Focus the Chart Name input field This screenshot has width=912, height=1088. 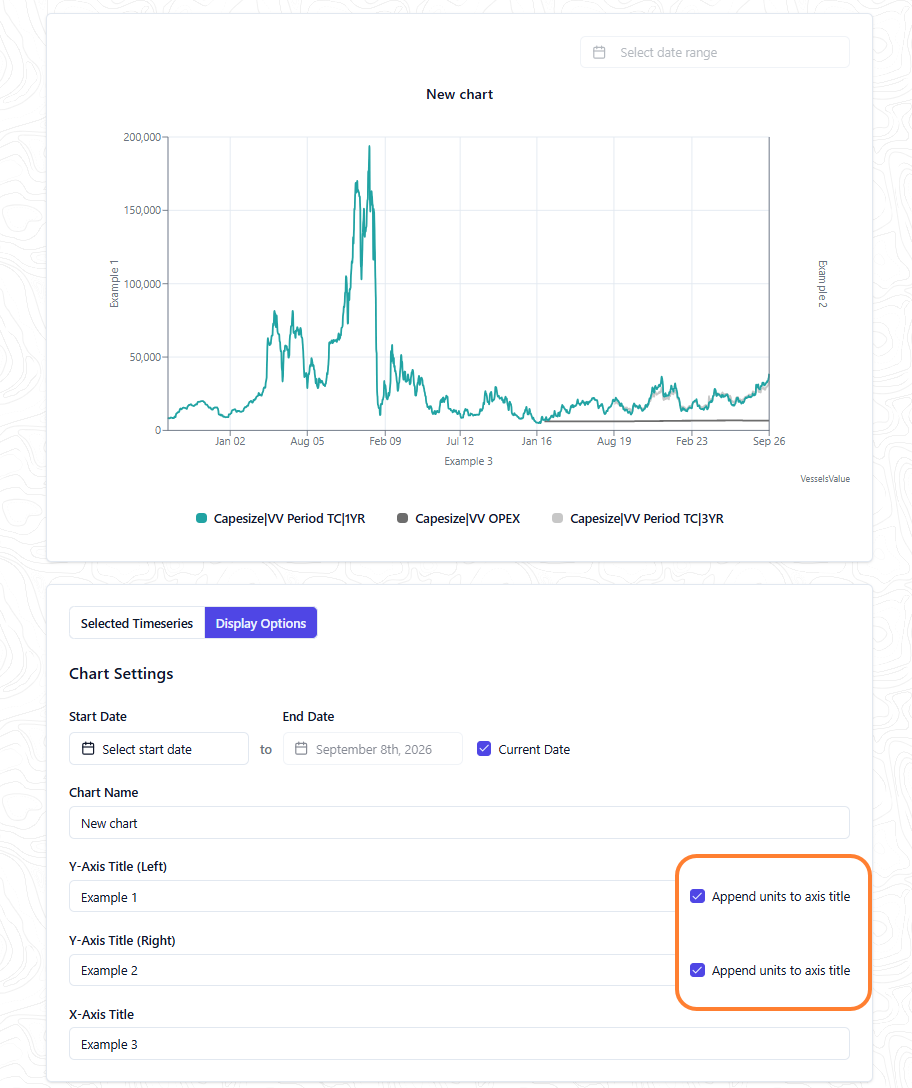click(x=459, y=823)
